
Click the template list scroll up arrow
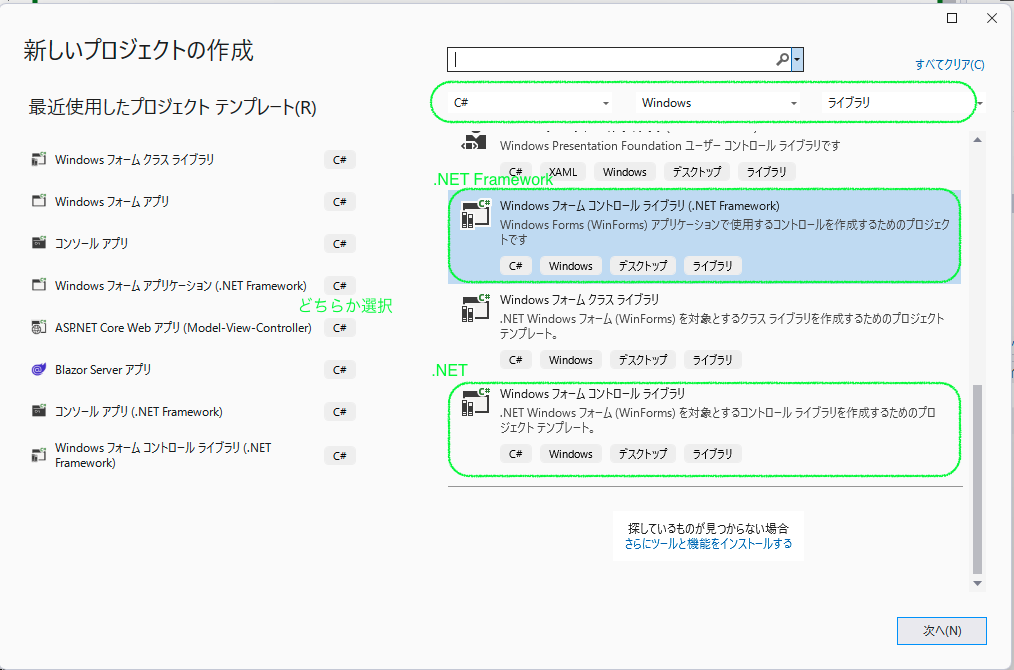977,138
